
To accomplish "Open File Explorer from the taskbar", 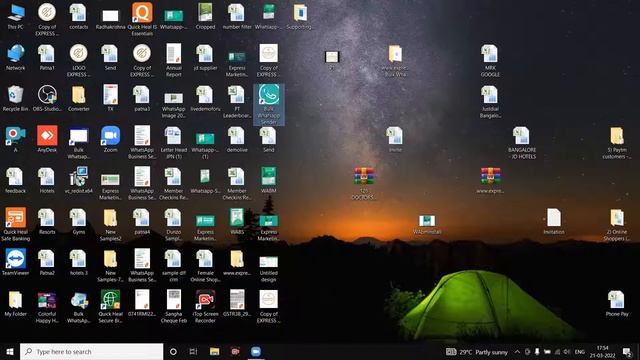I will click(x=214, y=351).
